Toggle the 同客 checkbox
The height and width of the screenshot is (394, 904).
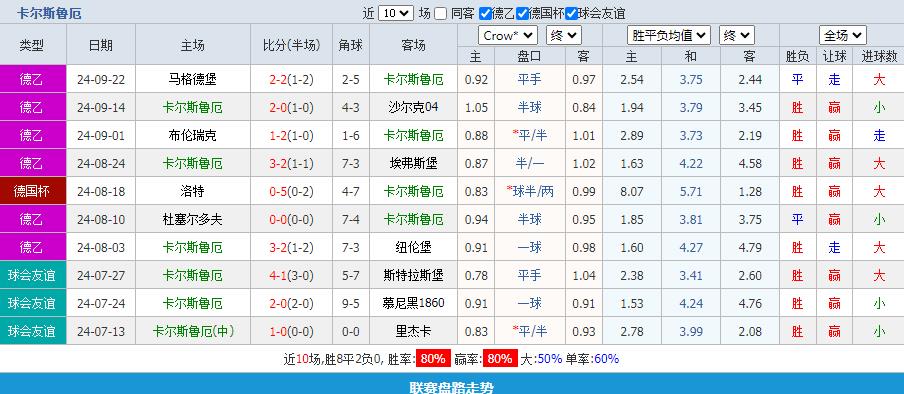coord(440,13)
